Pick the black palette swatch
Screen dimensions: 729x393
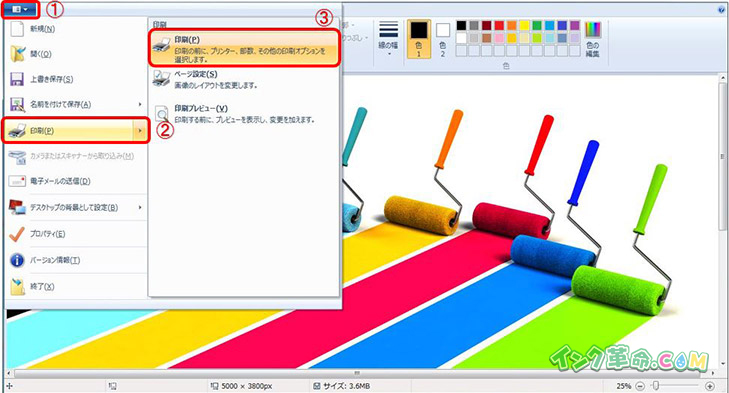(461, 26)
